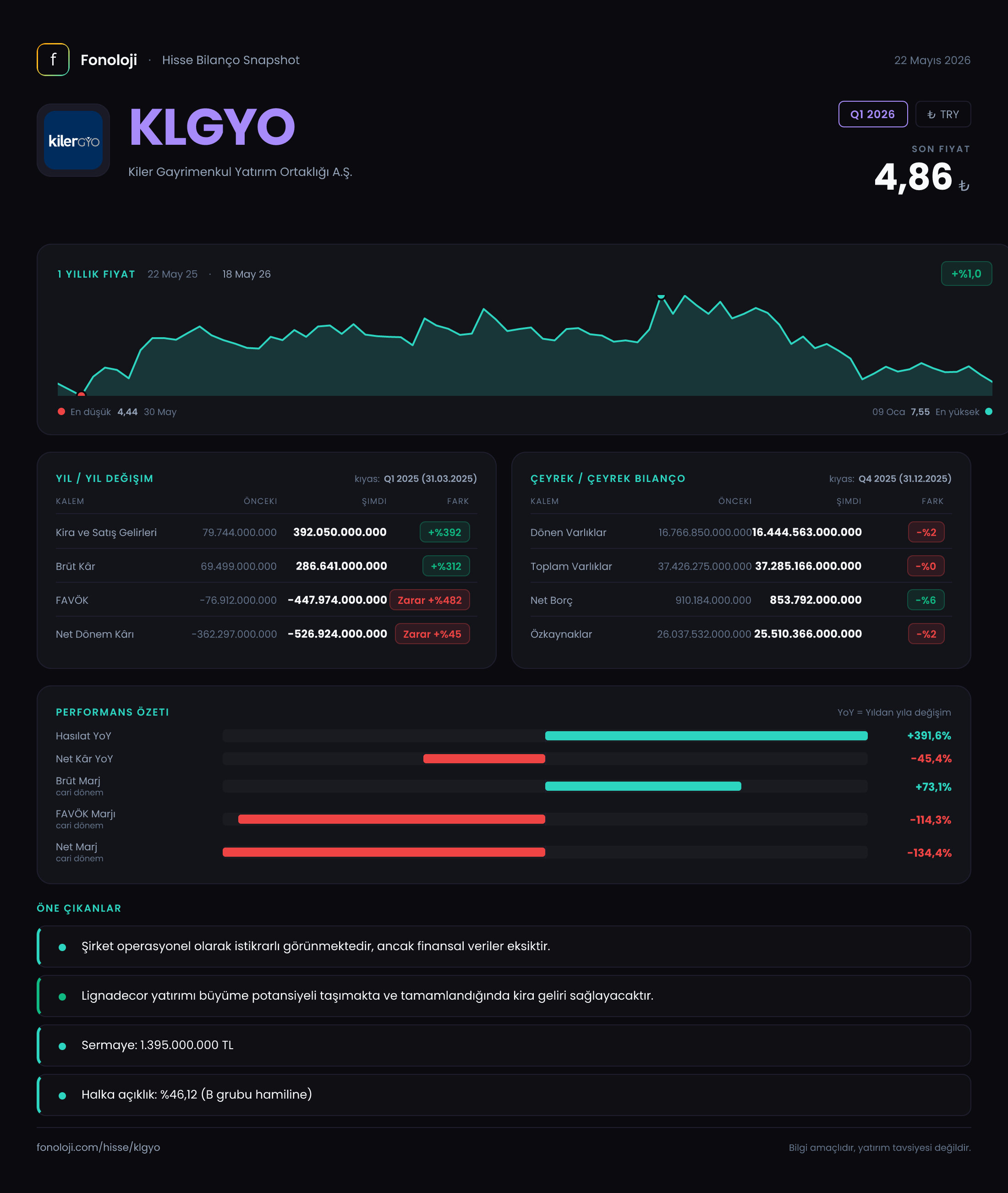1008x1193 pixels.
Task: Click the 853.792.000.000 net debt value
Action: click(x=816, y=600)
